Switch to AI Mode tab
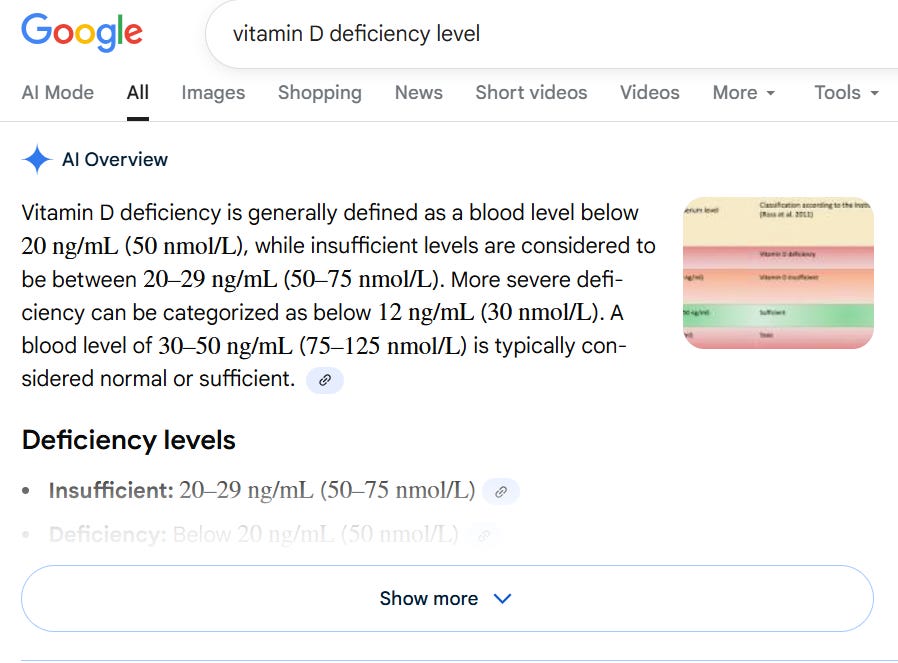 pos(58,93)
